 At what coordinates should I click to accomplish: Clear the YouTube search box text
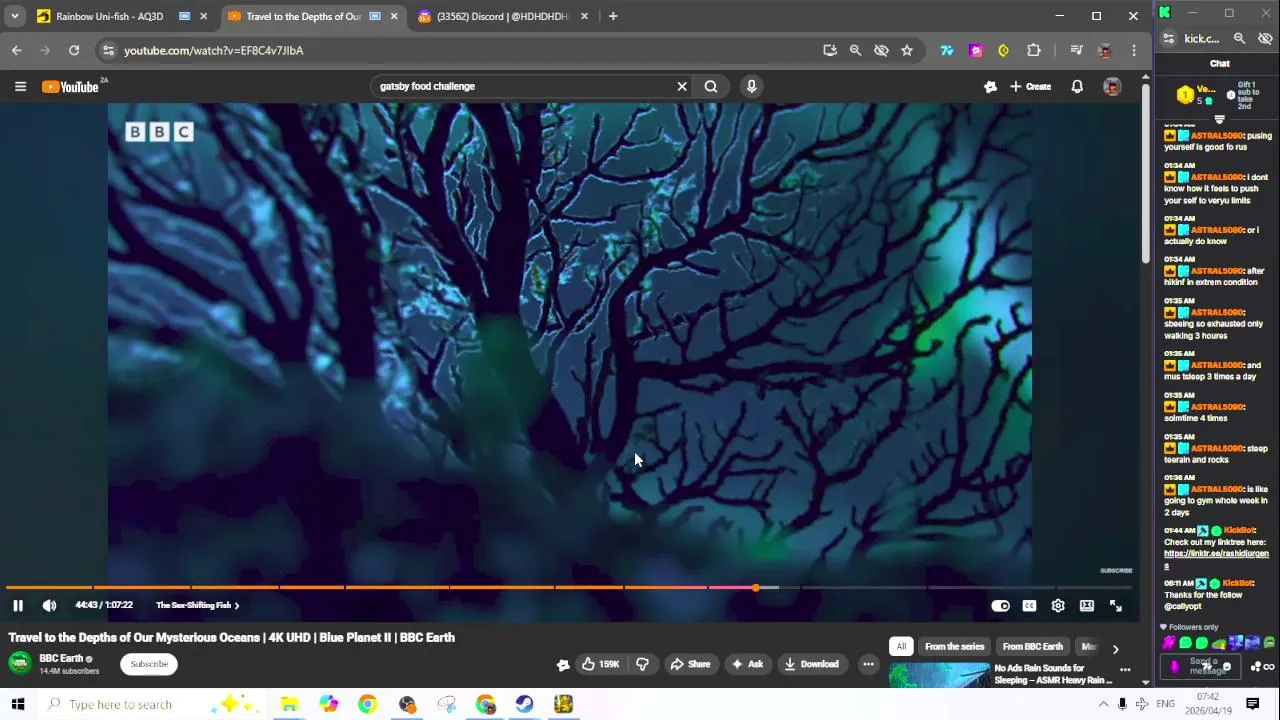682,86
